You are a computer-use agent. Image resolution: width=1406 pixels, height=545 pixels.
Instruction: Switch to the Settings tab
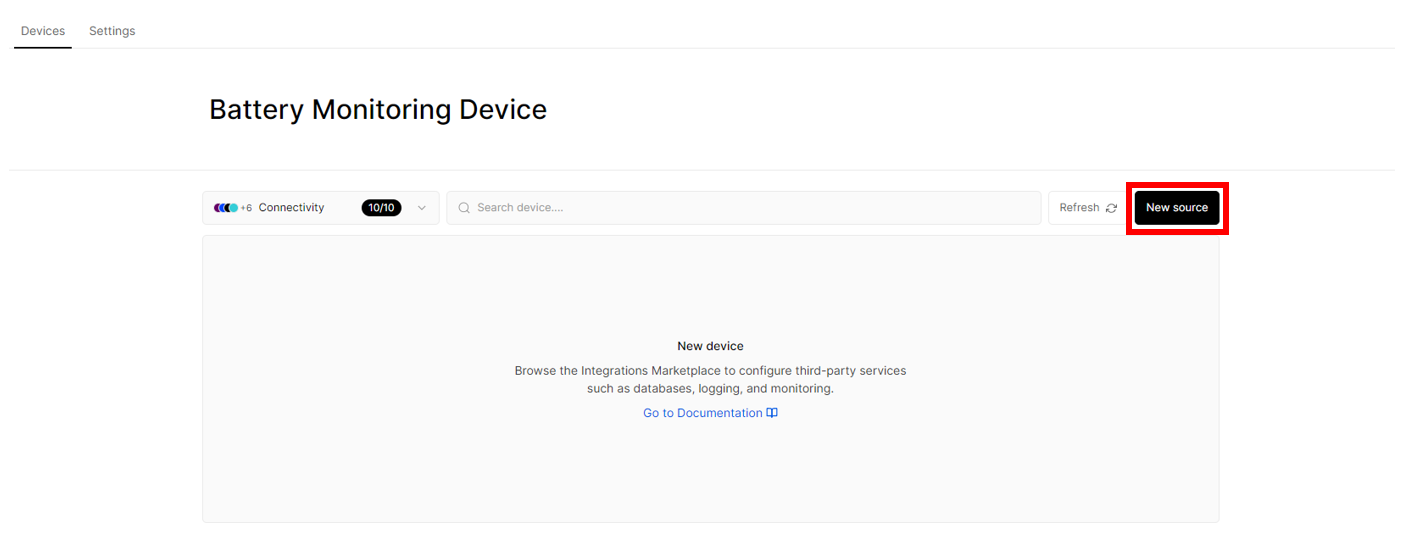point(112,31)
